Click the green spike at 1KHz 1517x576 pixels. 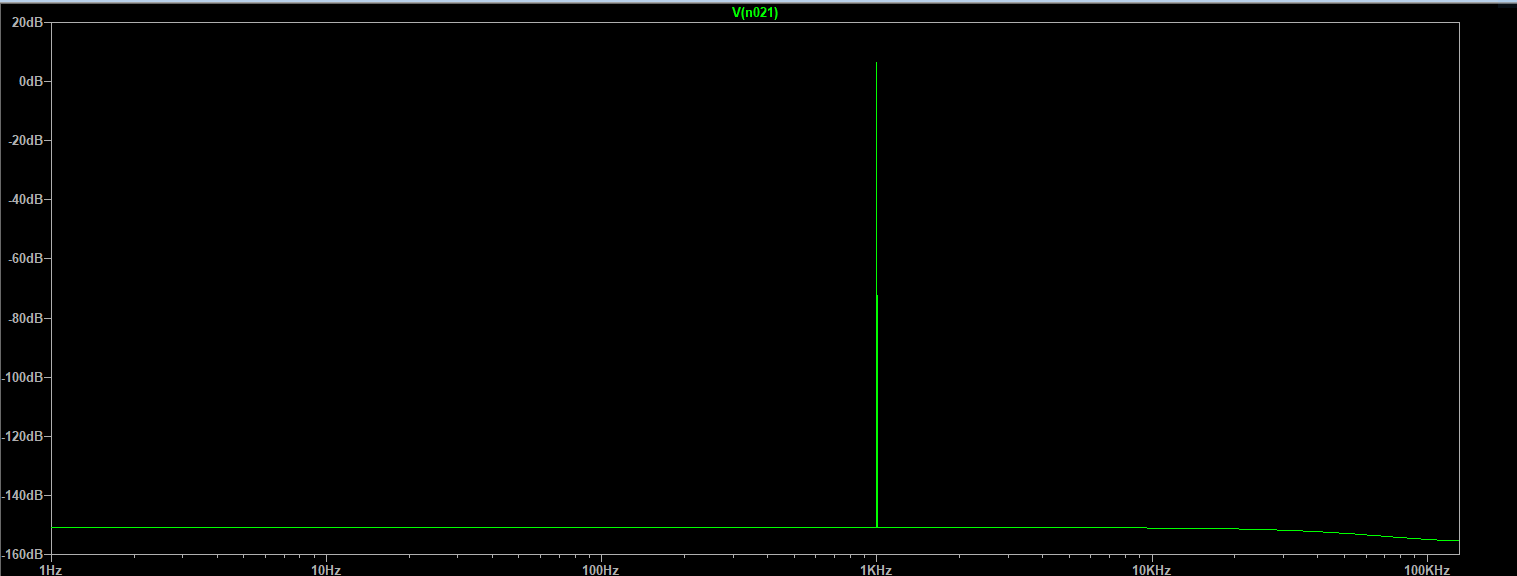coord(877,295)
